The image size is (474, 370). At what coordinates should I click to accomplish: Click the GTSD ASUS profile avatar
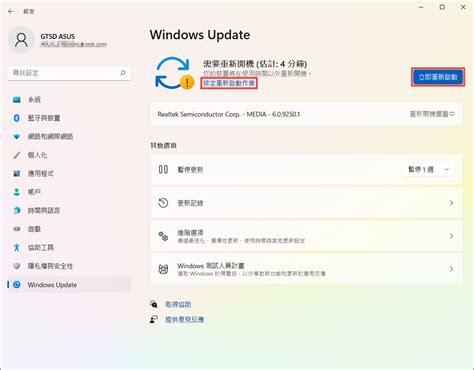[21, 40]
